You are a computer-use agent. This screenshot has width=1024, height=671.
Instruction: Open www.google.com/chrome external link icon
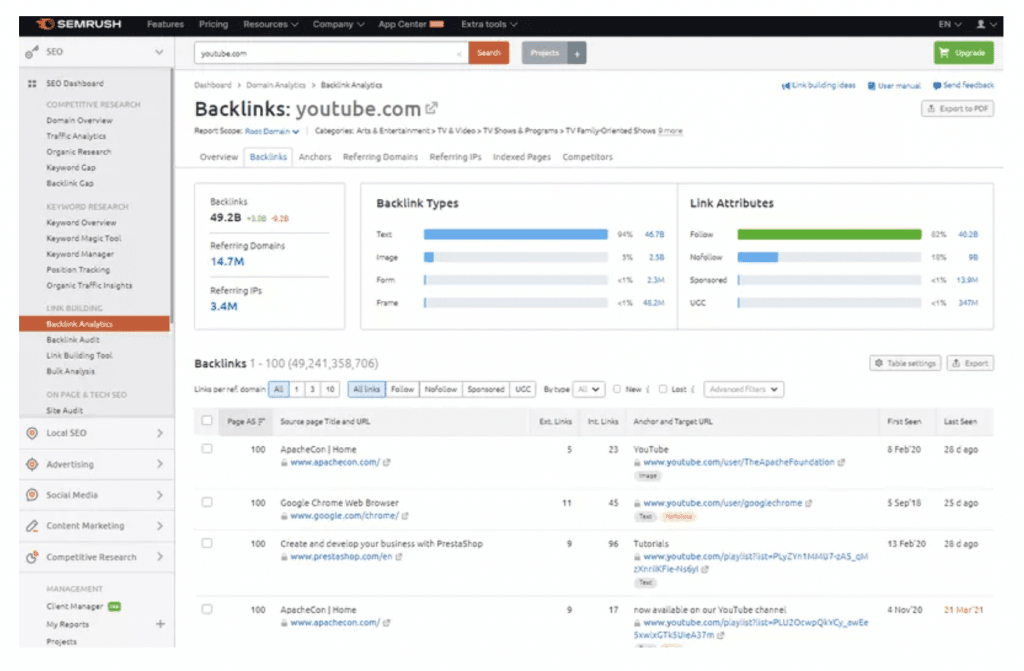coord(405,516)
